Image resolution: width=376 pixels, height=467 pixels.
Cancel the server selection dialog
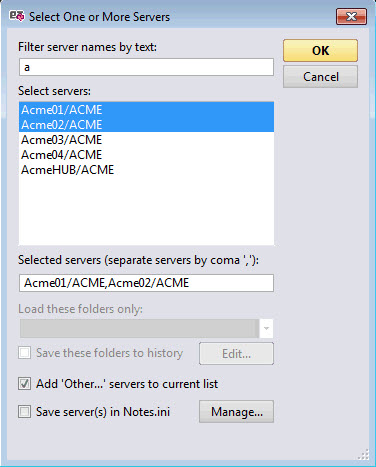click(320, 77)
